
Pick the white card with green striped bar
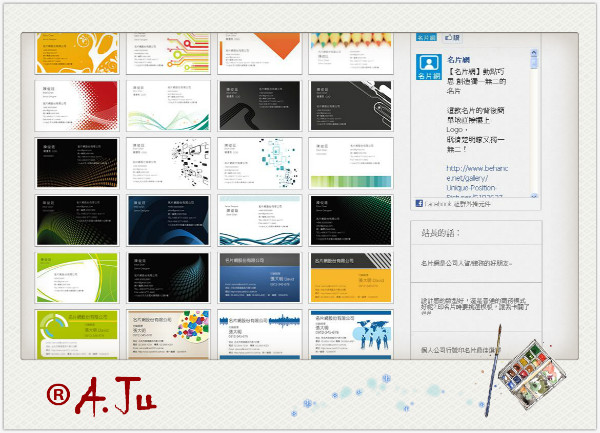pos(351,163)
